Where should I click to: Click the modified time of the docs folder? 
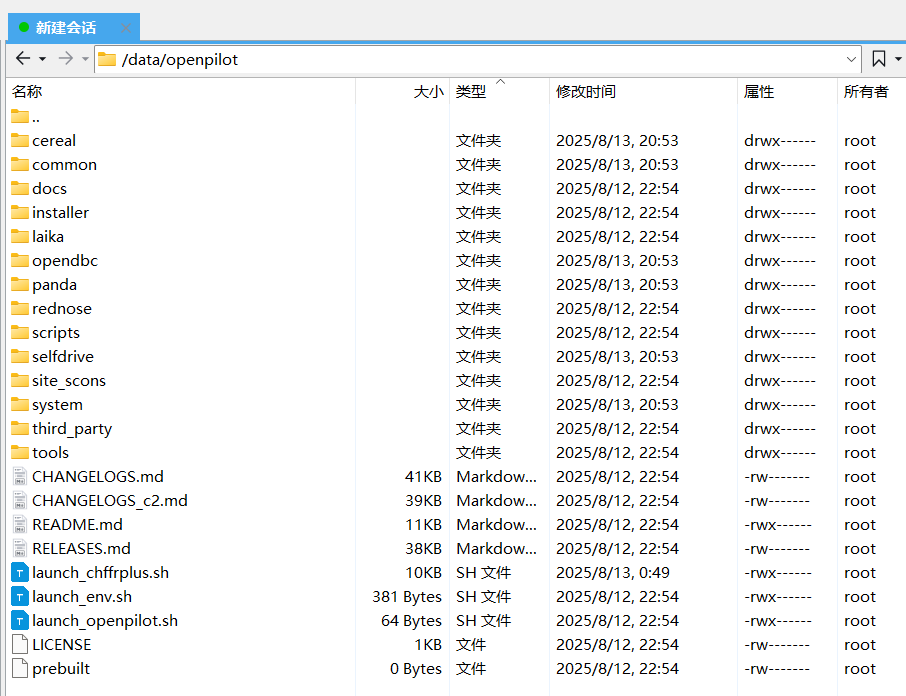click(x=617, y=188)
